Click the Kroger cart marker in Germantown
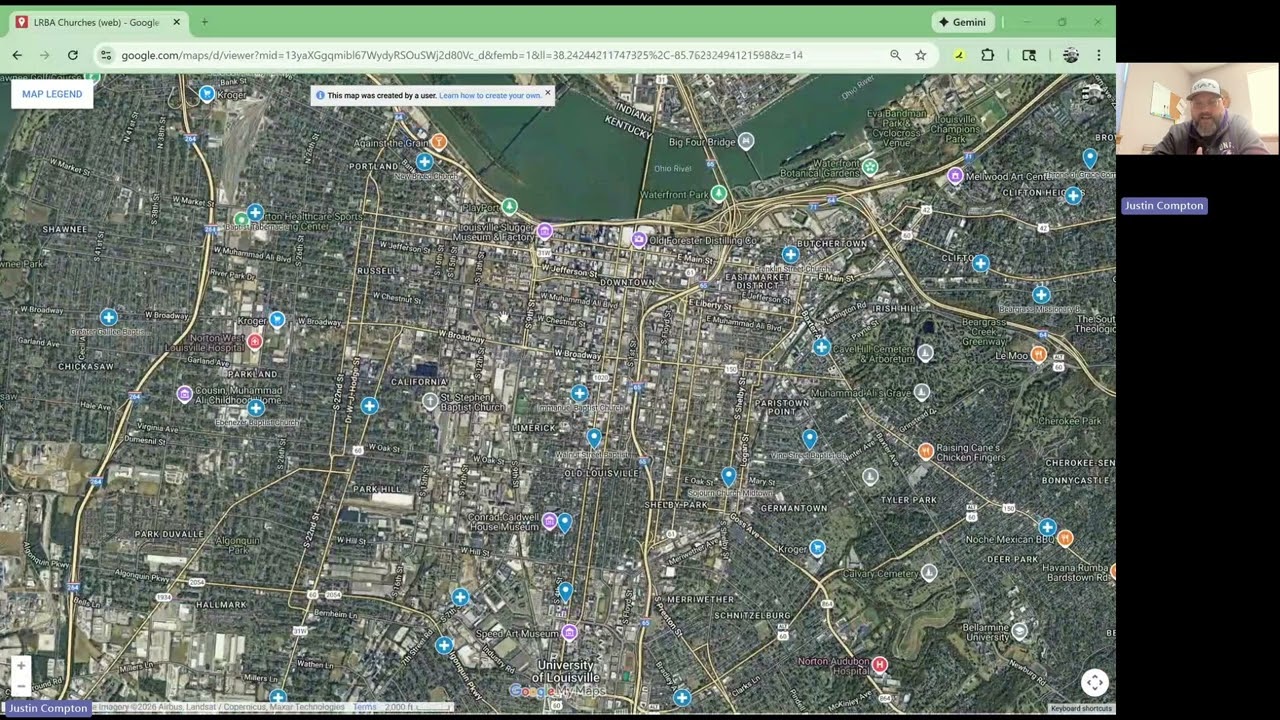The width and height of the screenshot is (1280, 720). point(817,547)
